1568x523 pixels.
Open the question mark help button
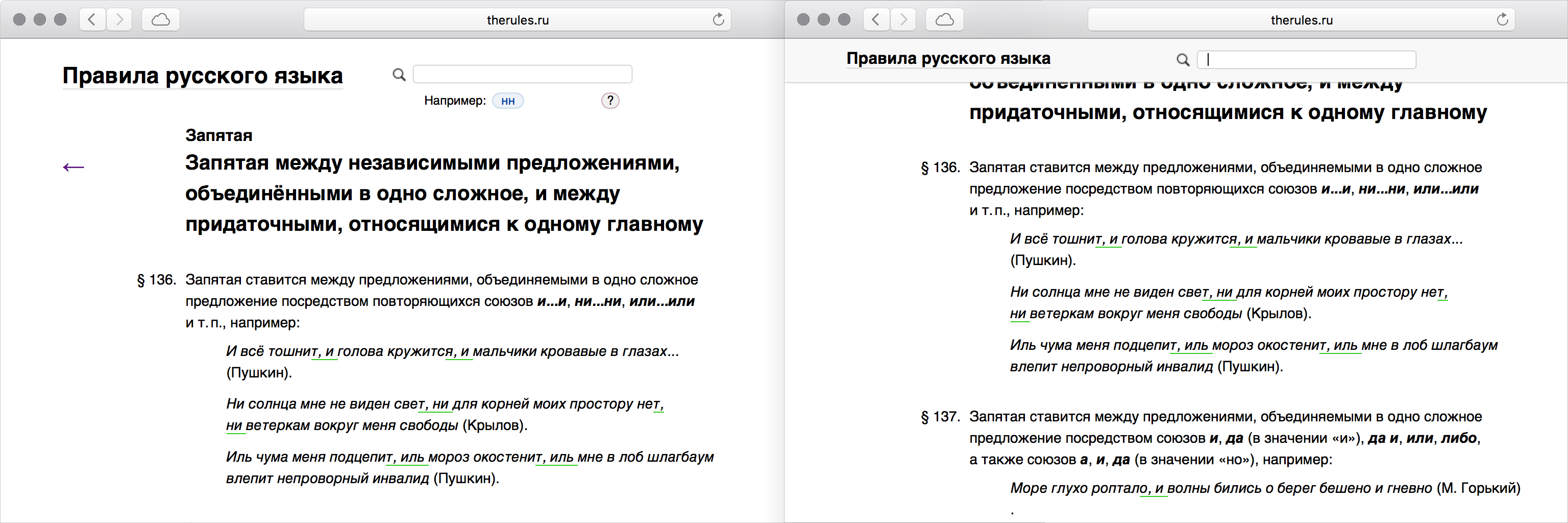pos(610,101)
